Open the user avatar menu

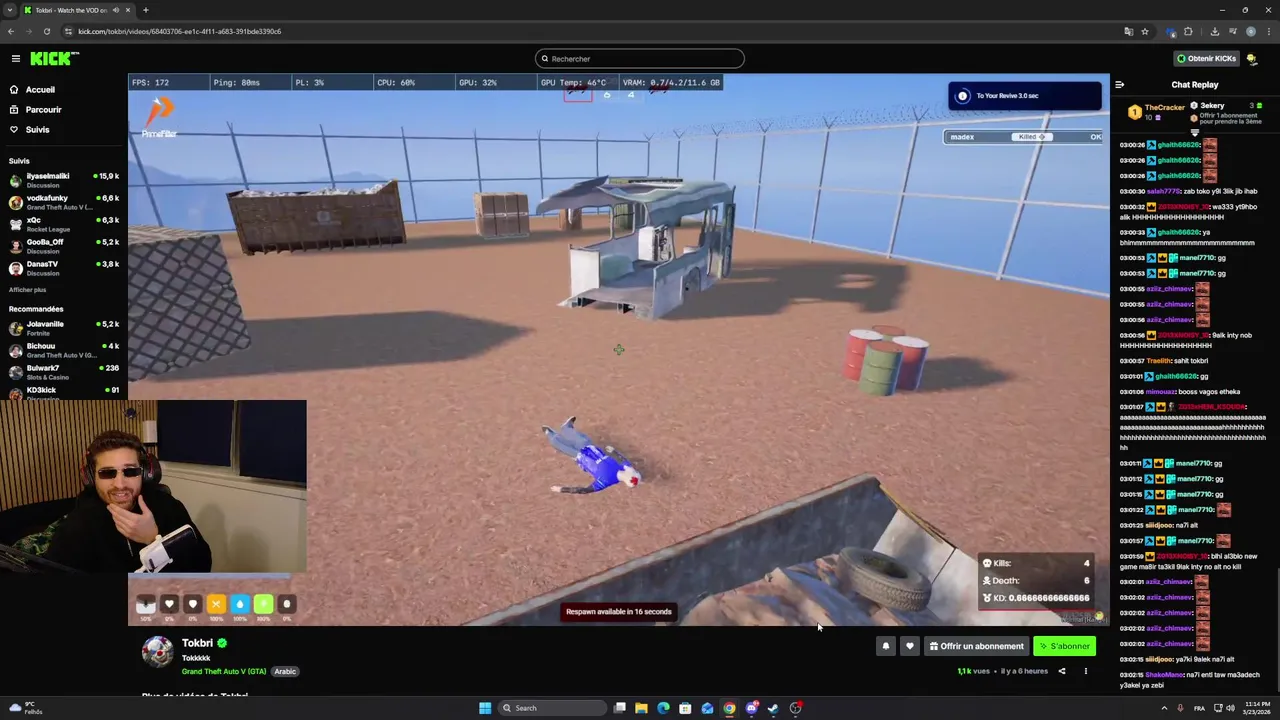1252,59
